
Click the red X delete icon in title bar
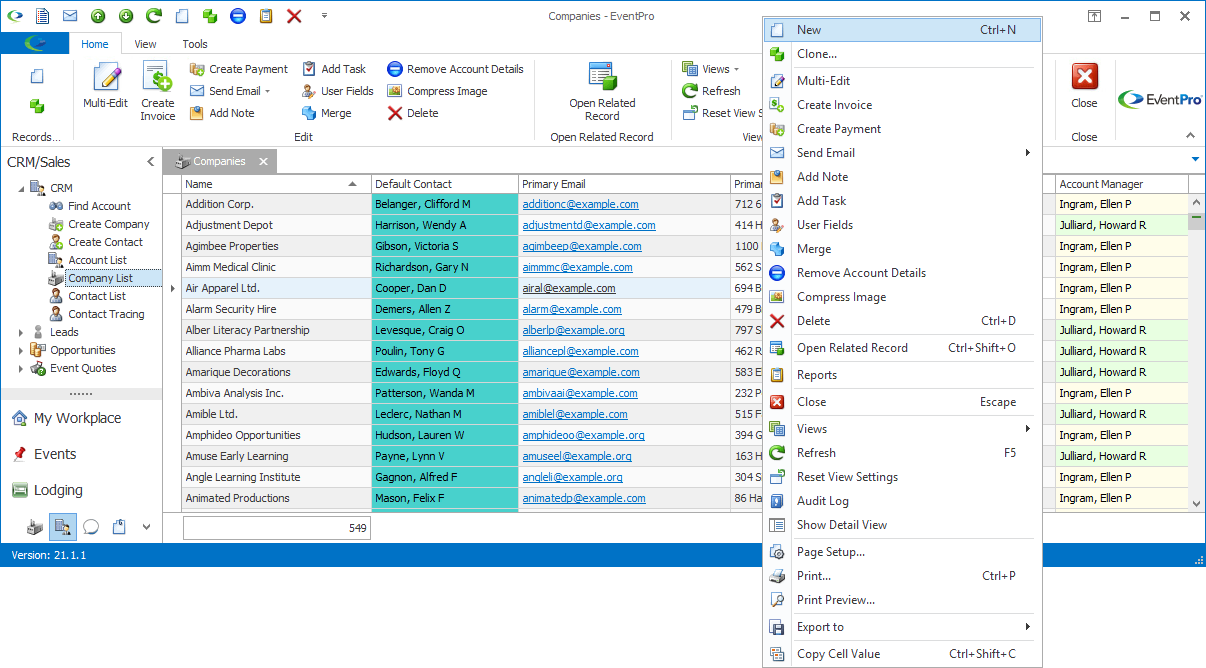click(x=294, y=16)
